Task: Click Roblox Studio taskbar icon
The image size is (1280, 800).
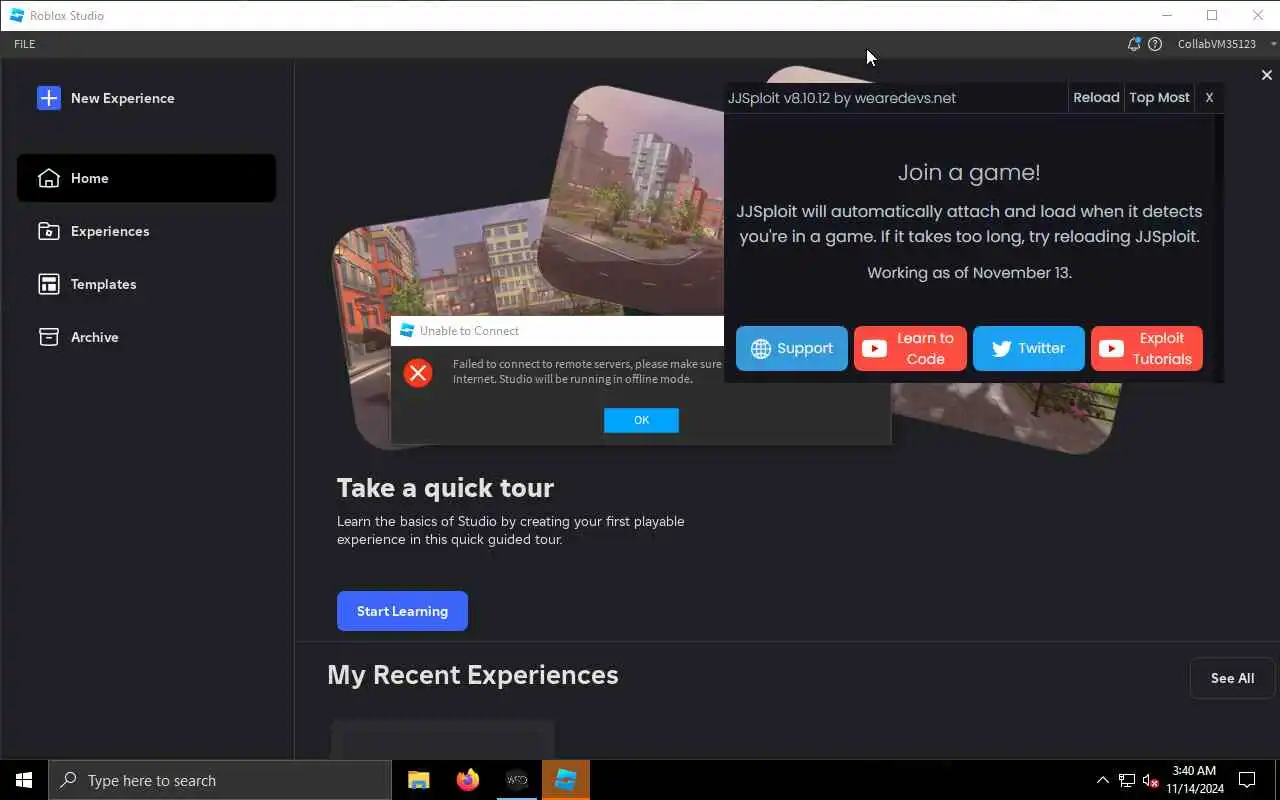Action: click(565, 780)
